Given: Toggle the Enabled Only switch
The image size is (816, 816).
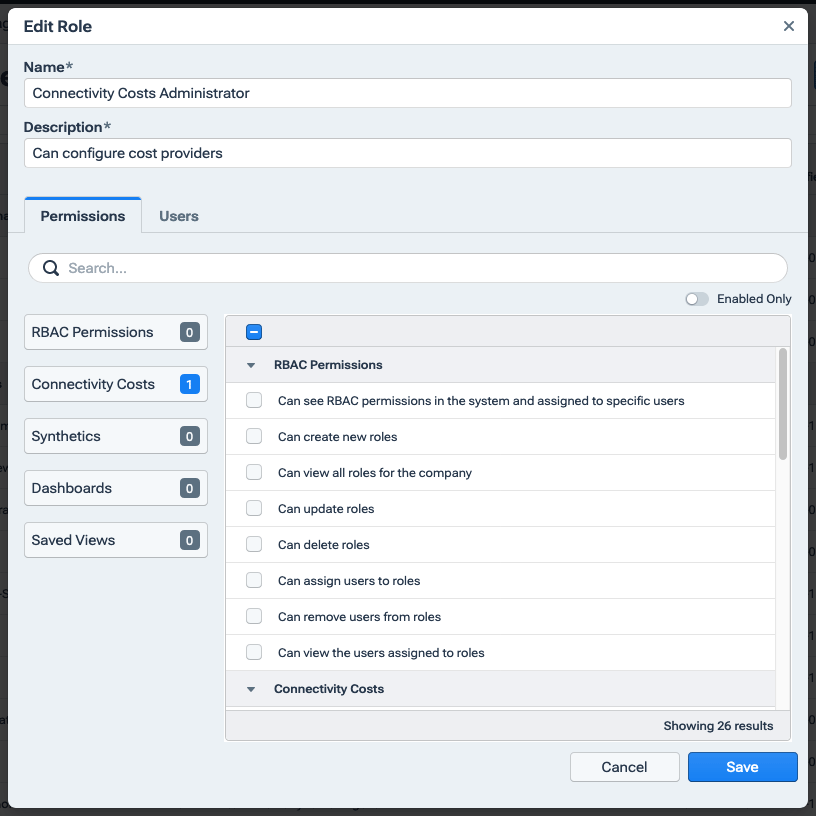Looking at the screenshot, I should click(697, 298).
